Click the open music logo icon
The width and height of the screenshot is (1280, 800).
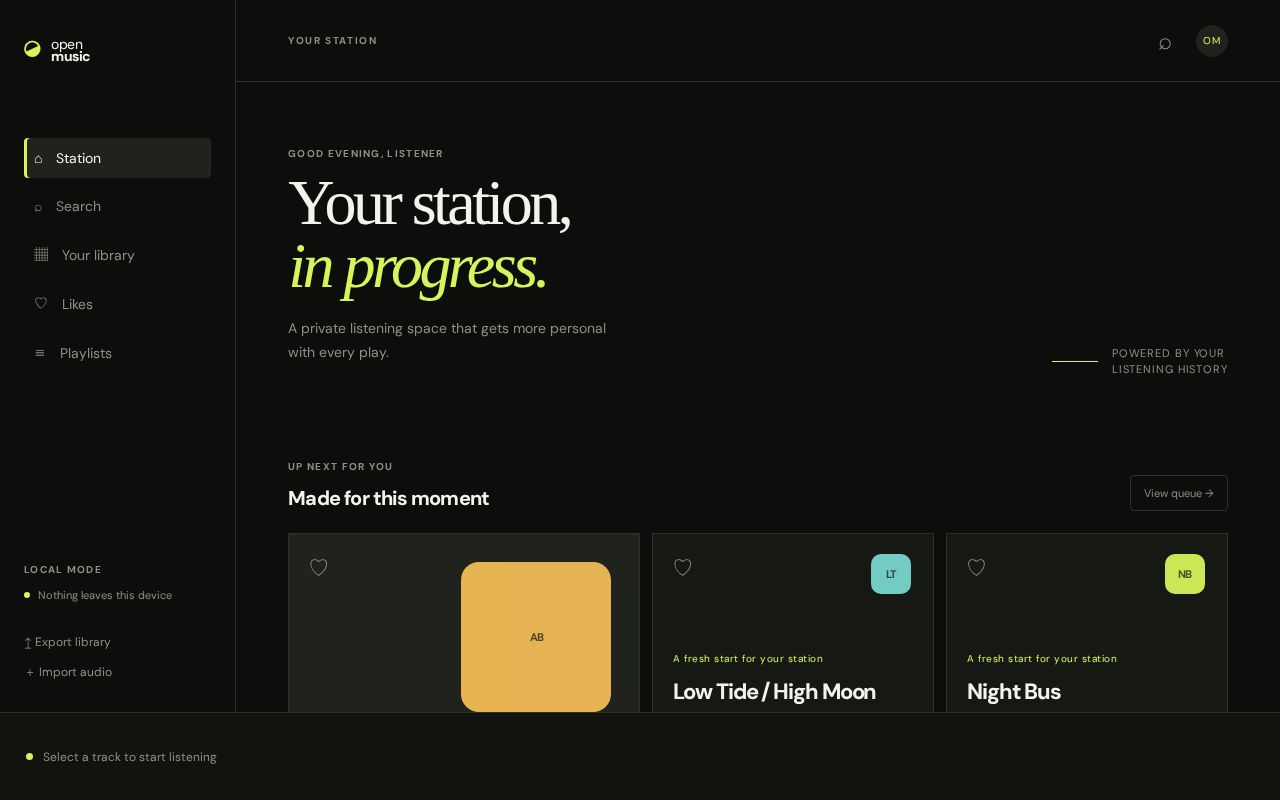32,49
